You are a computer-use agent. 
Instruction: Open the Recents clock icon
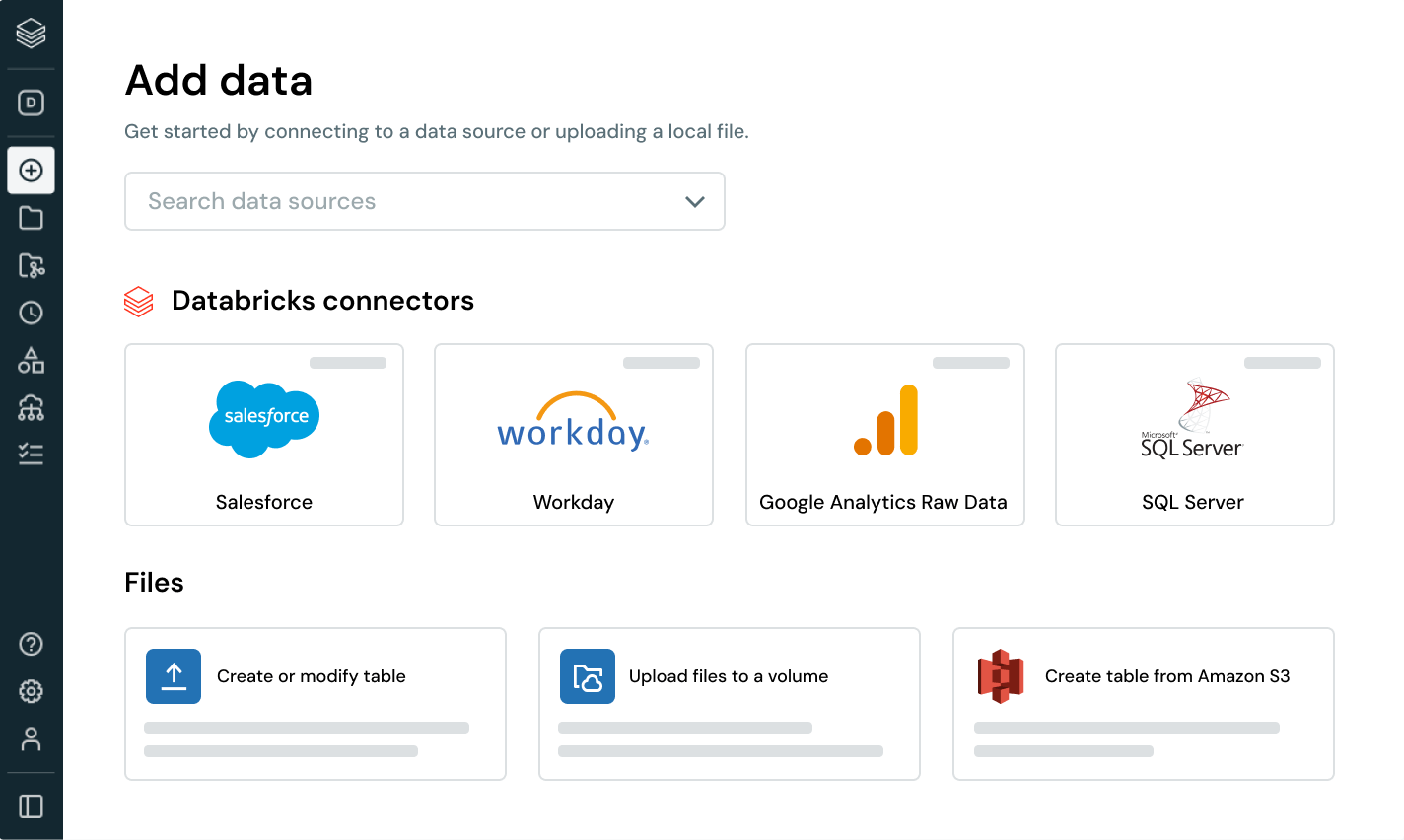point(32,313)
